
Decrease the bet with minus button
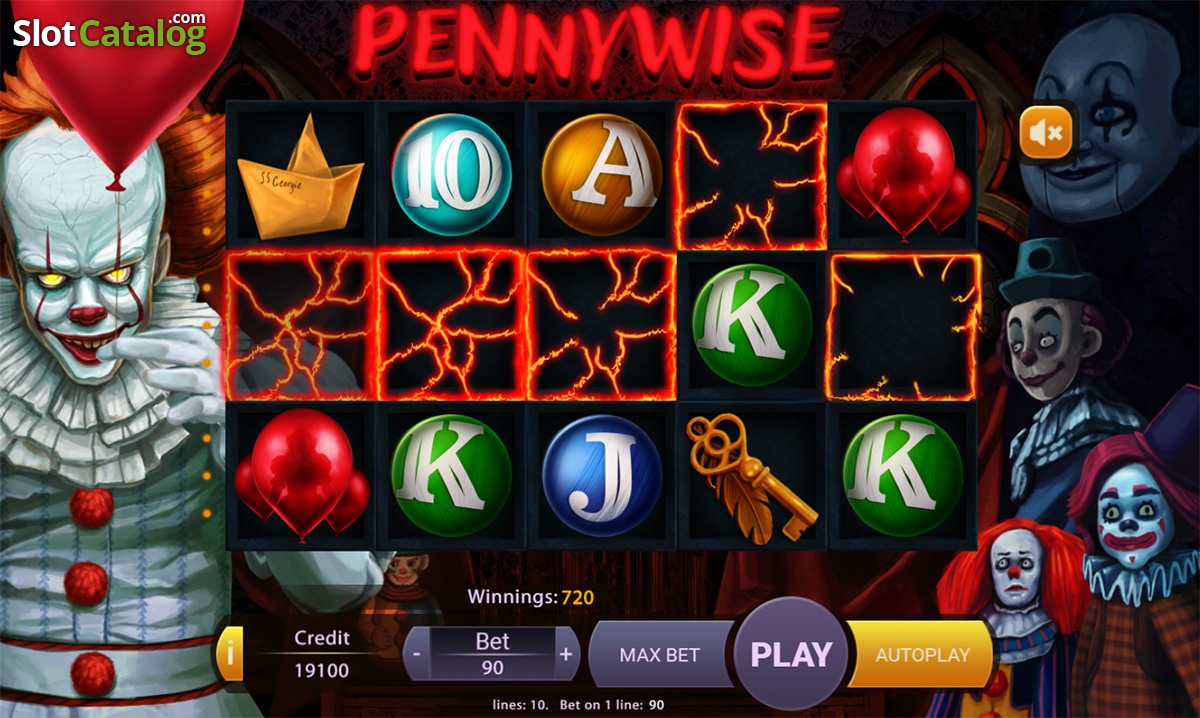click(x=414, y=654)
